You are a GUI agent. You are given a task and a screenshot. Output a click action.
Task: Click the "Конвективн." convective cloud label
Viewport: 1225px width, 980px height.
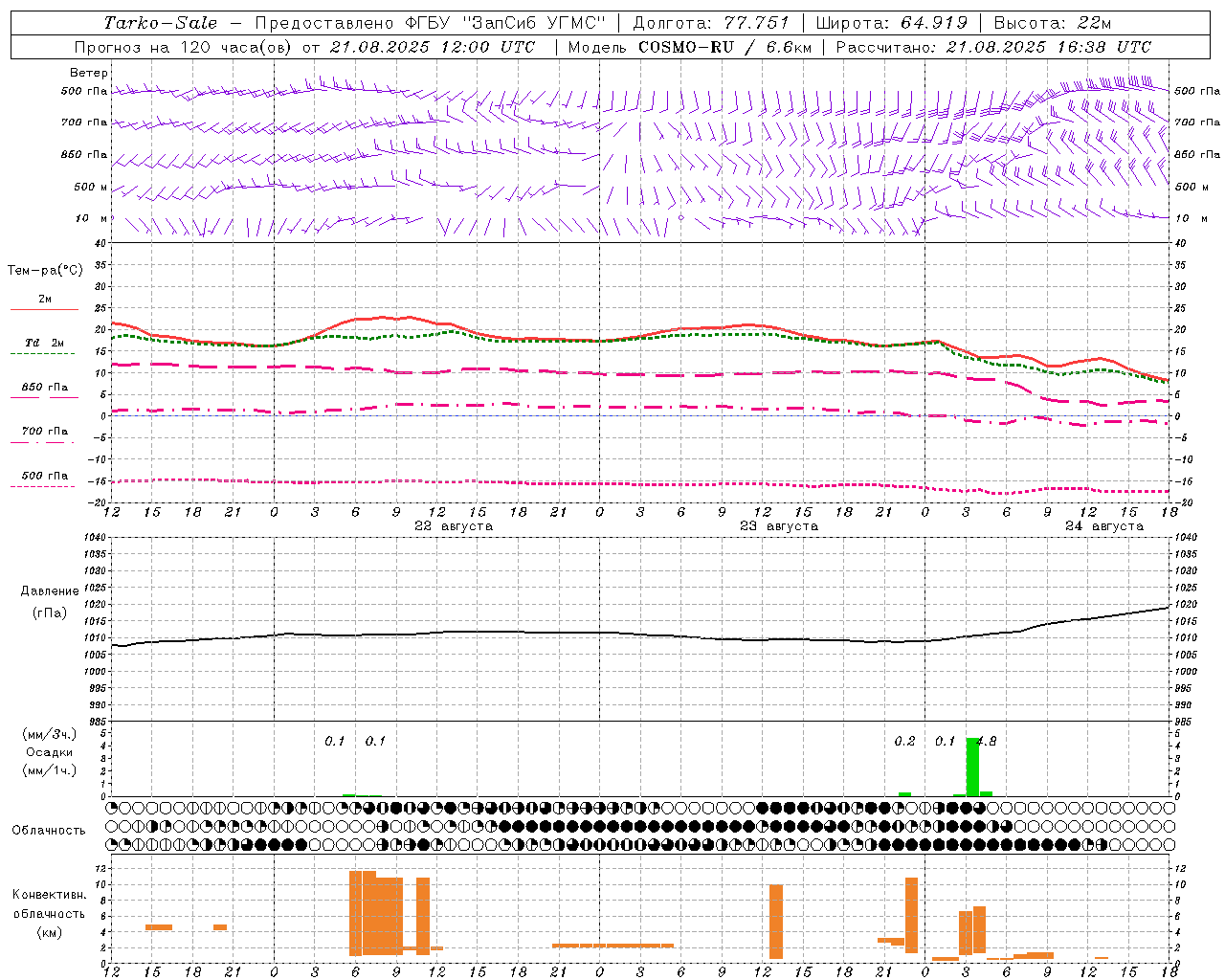pos(50,895)
